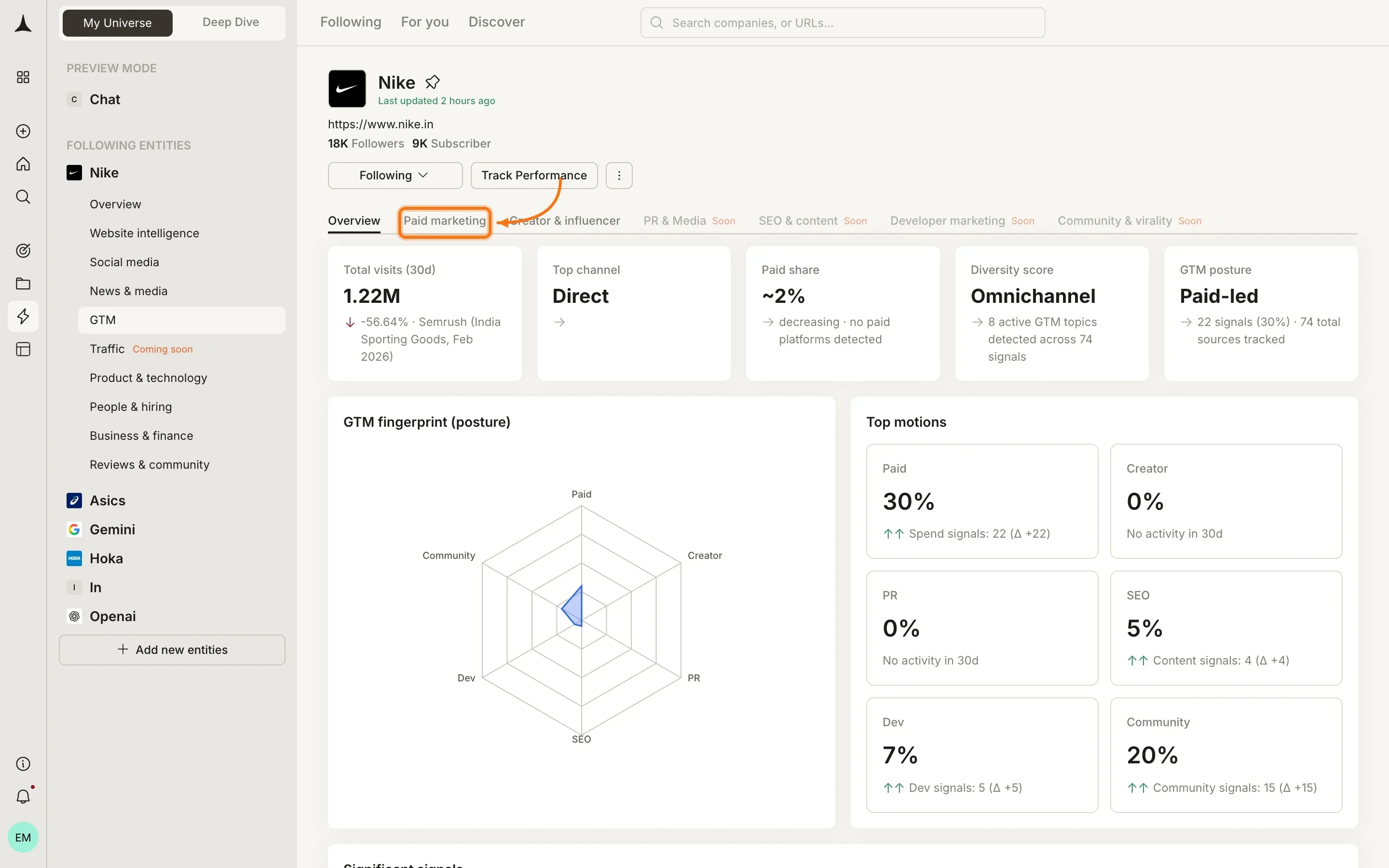1389x868 pixels.
Task: Click the info circle icon in the left rail
Action: pyautogui.click(x=23, y=763)
